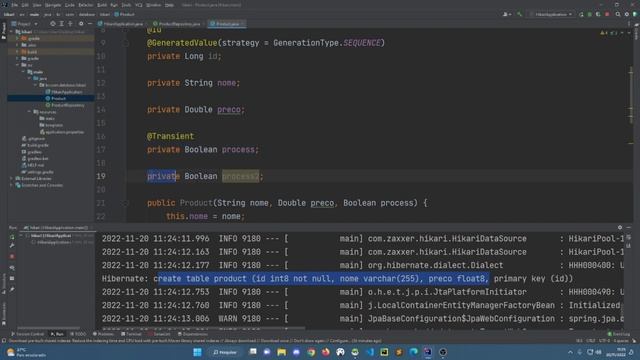Click the Build project hammer icon
The width and height of the screenshot is (640, 360).
pyautogui.click(x=519, y=14)
